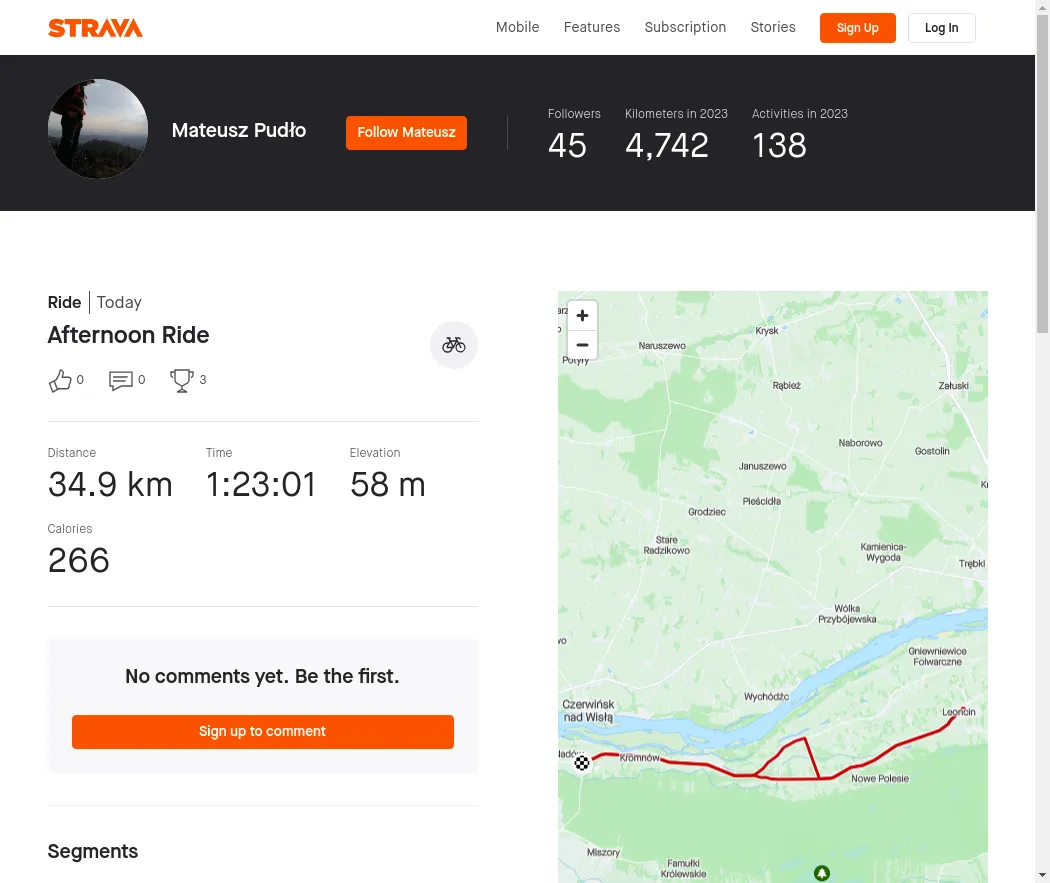Click the Strava logo

click(95, 28)
